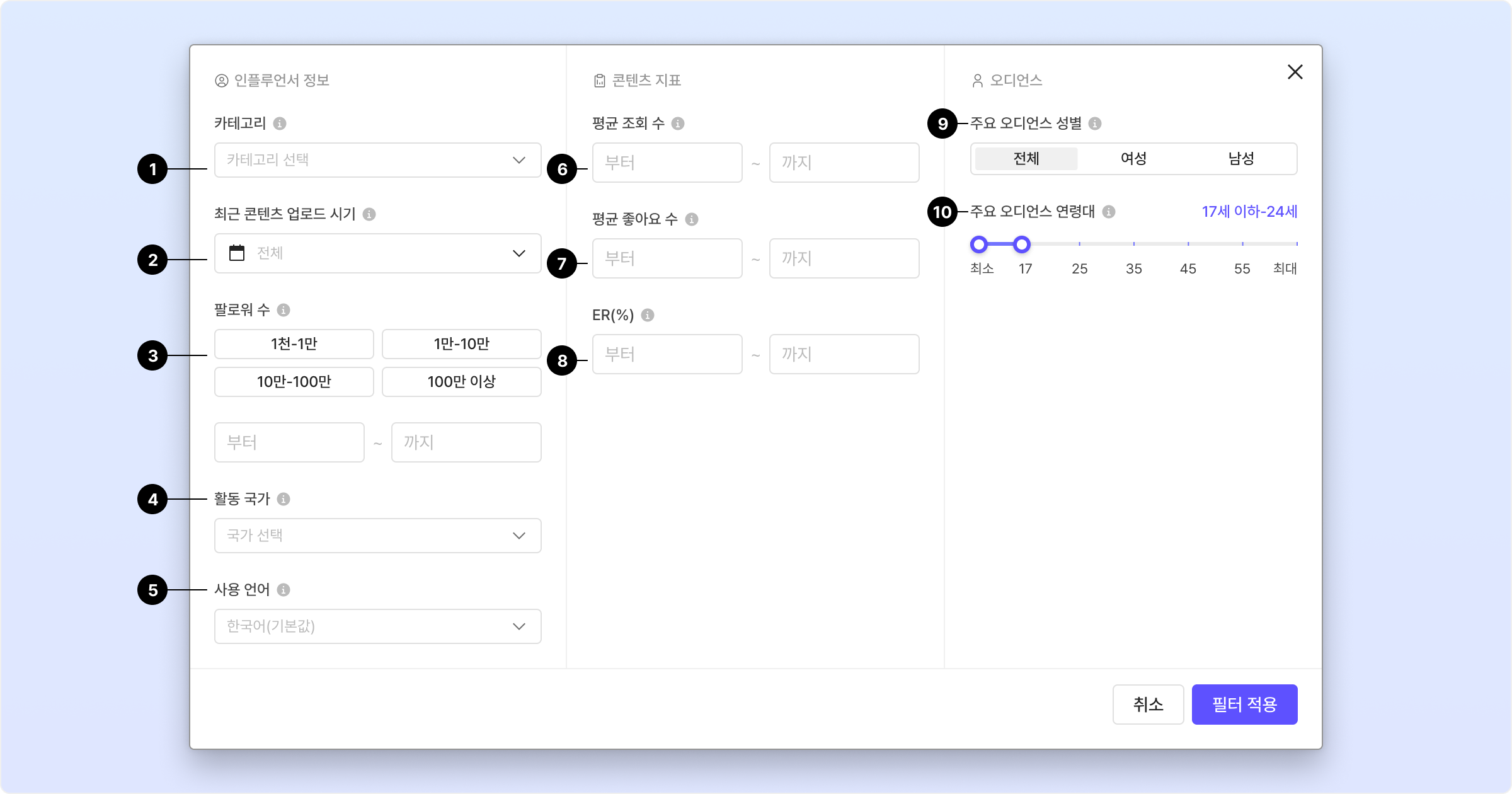Click the 평균 좋아요 수 부터 input field
Viewport: 1512px width, 794px height.
[x=667, y=258]
